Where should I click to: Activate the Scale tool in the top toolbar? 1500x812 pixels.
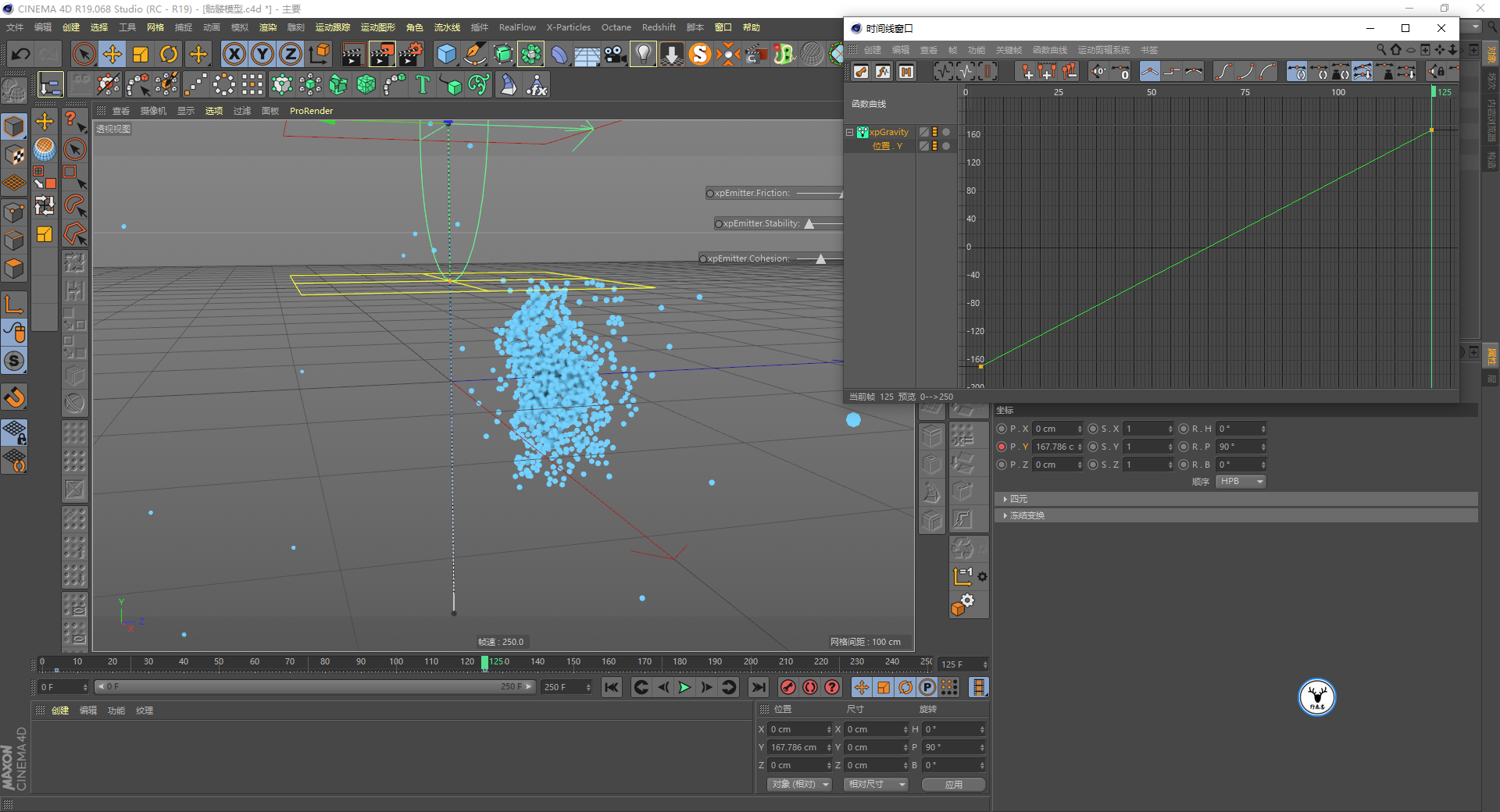(141, 54)
